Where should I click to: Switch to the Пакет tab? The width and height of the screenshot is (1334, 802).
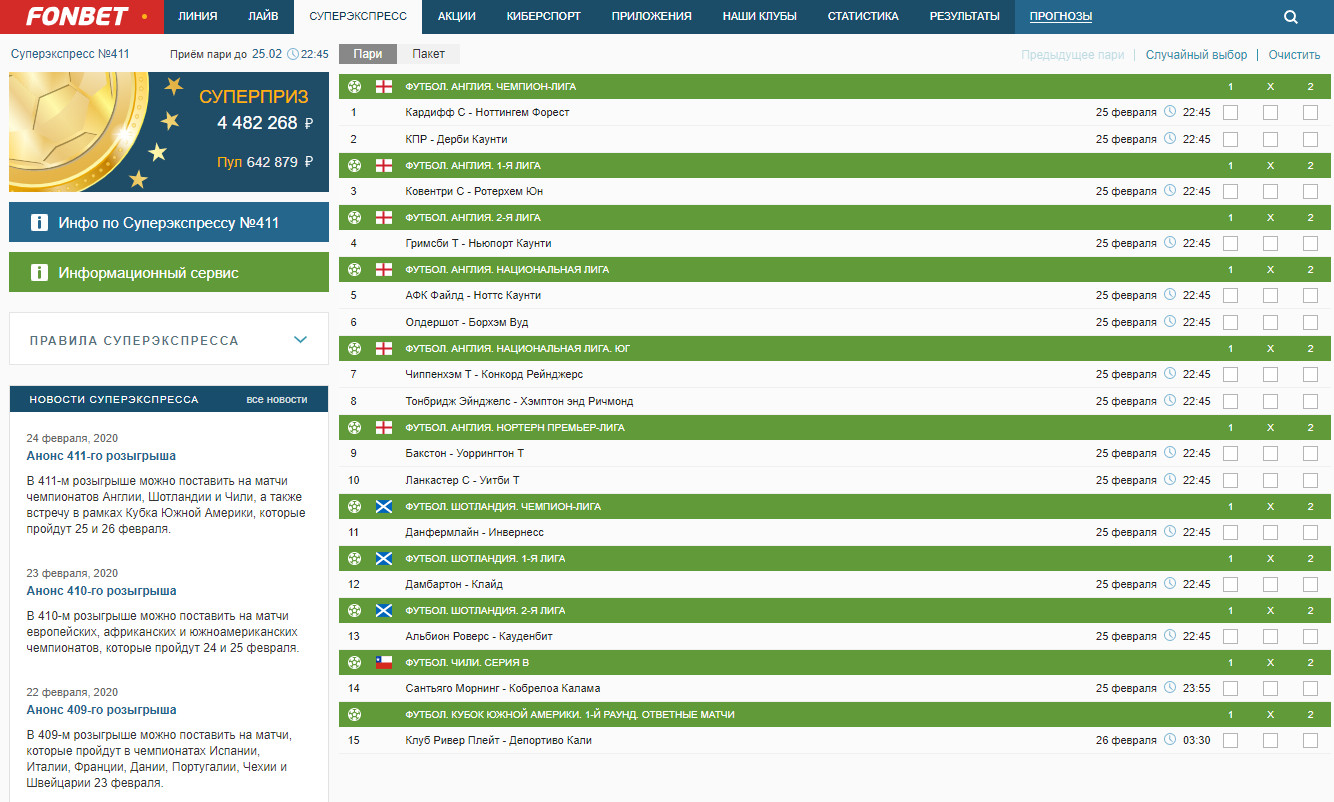click(429, 54)
